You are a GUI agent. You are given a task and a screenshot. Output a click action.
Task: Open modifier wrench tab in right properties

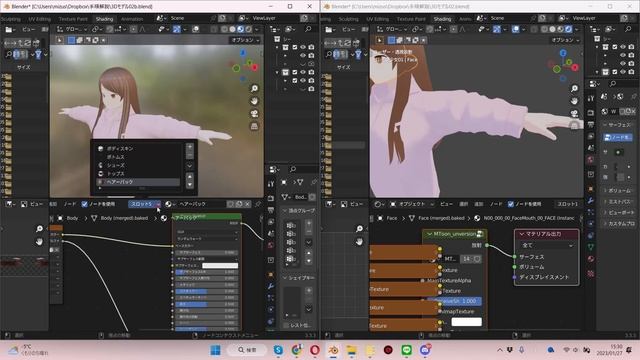[x=591, y=200]
